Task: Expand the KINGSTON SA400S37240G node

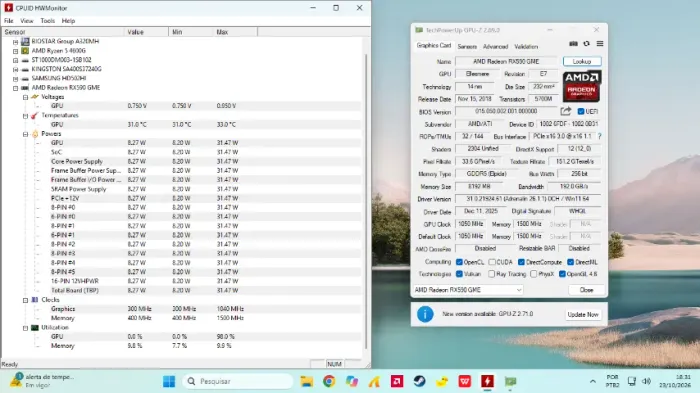Action: click(16, 69)
